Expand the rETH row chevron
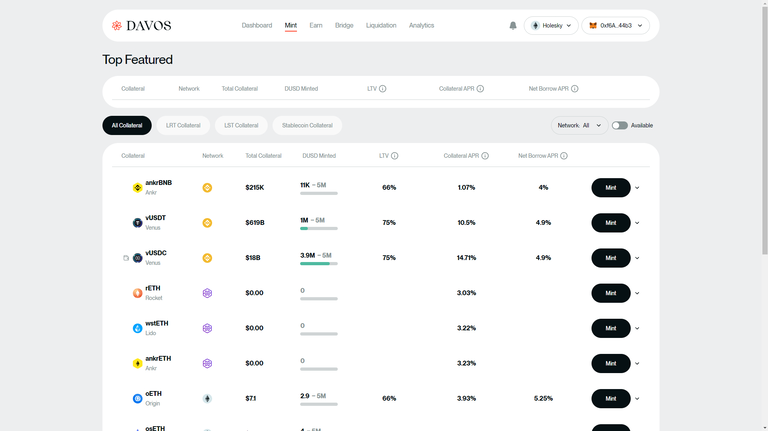Image resolution: width=768 pixels, height=431 pixels. point(637,293)
